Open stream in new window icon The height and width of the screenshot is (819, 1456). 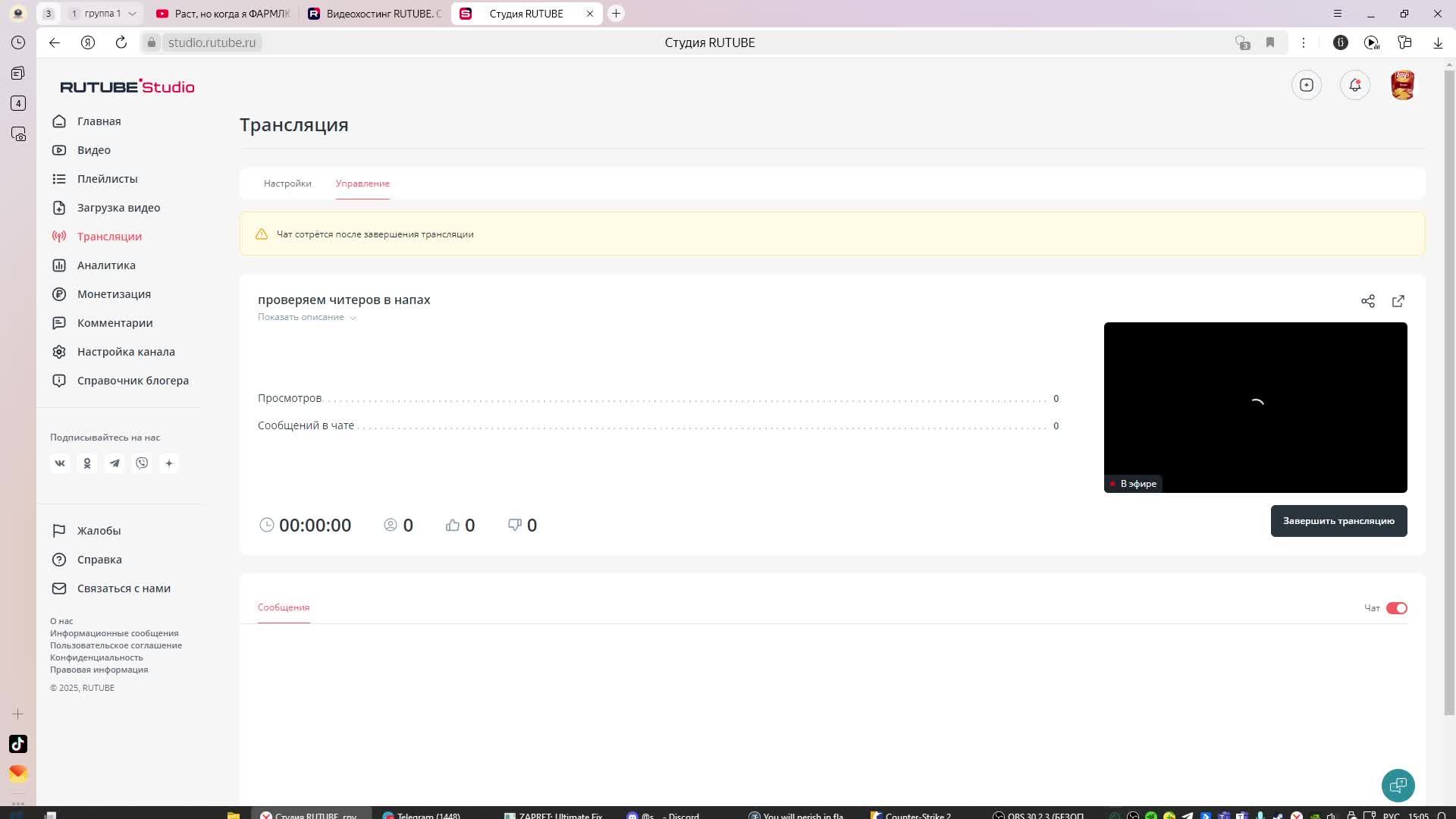pos(1398,301)
